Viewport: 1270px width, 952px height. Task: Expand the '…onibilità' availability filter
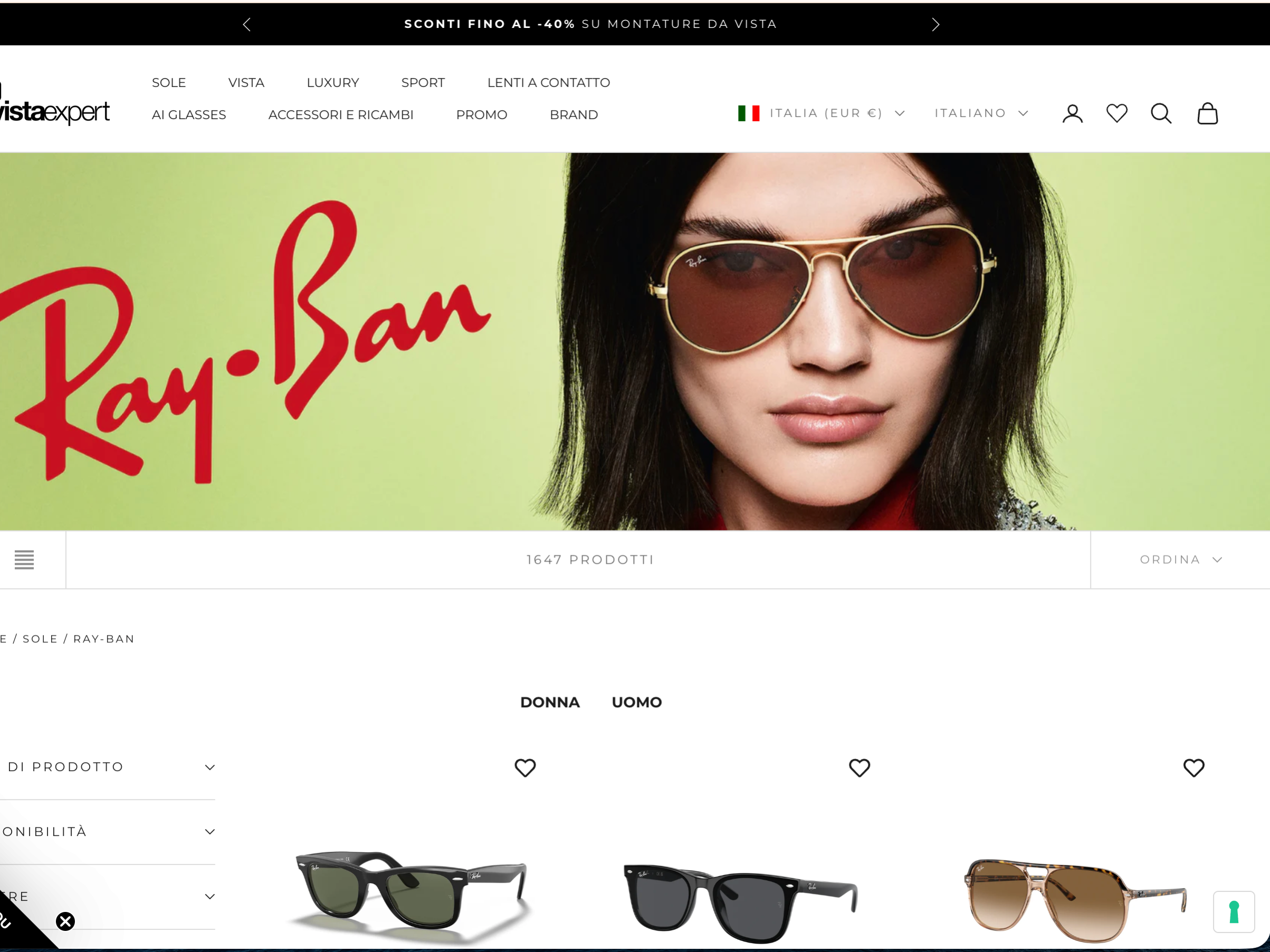(107, 832)
